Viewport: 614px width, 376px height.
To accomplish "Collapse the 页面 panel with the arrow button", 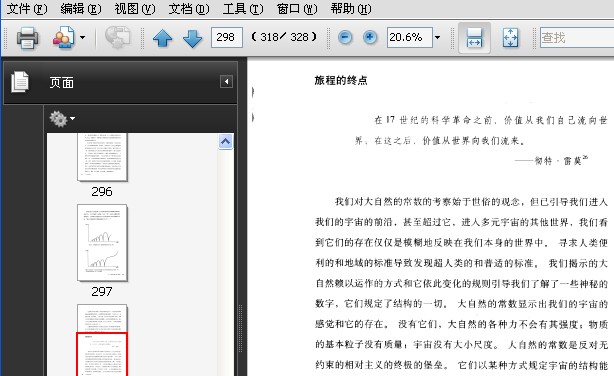I will pos(226,81).
